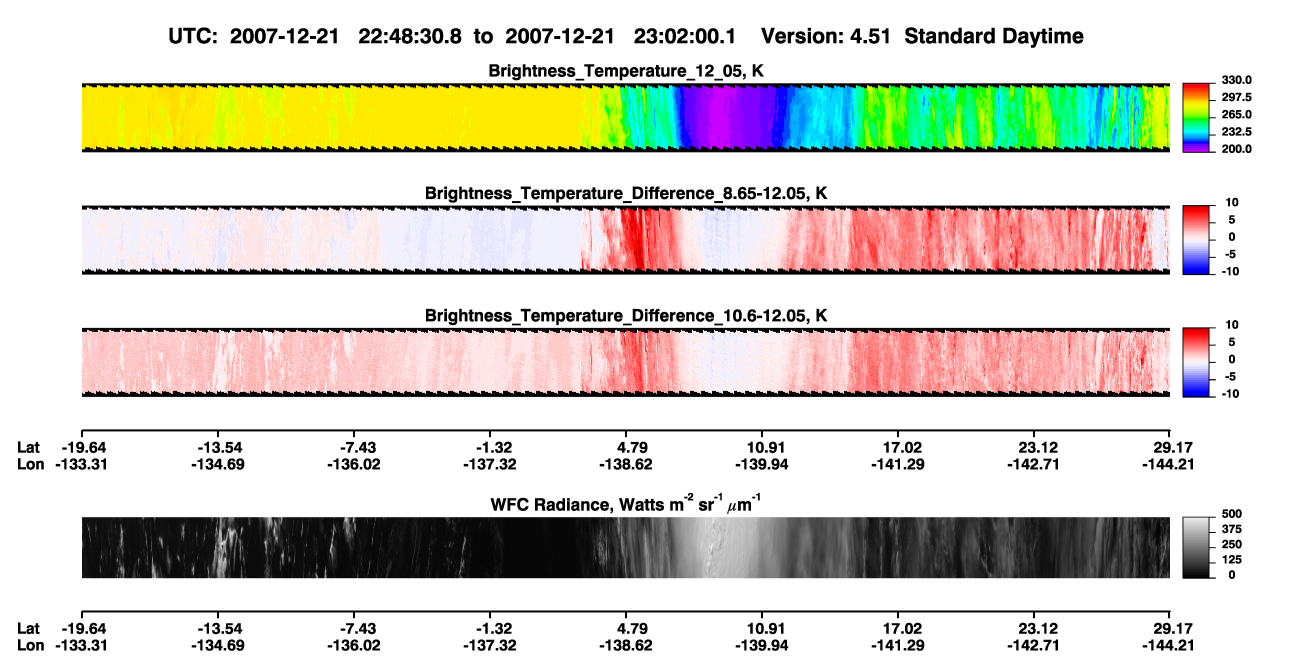Click the title 'Brightness_Temperature_Difference_8.65-12.05, K'
Image resolution: width=1300 pixels, height=667 pixels.
626,193
